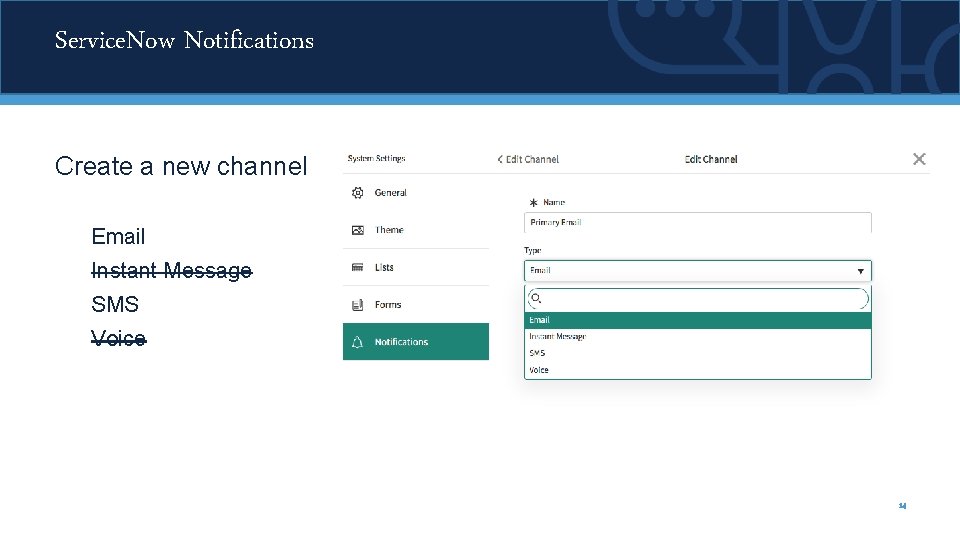The height and width of the screenshot is (540, 960).
Task: Click the dropdown search box
Action: (697, 299)
